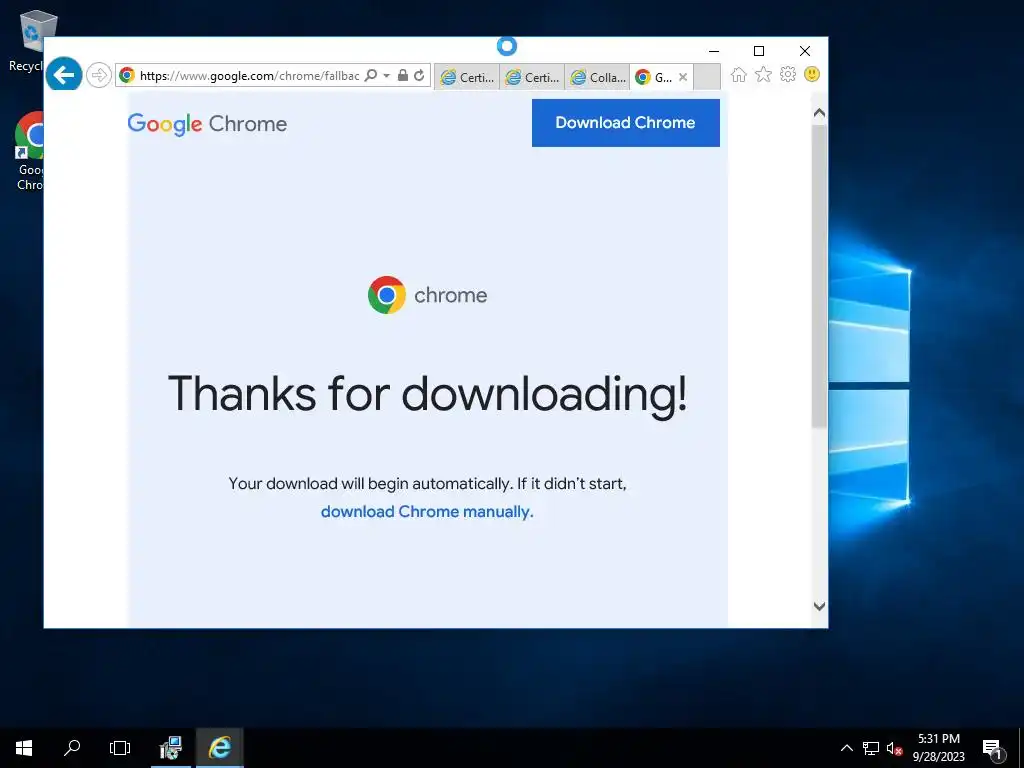
Task: Switch to the second Certi... tab
Action: click(x=532, y=77)
